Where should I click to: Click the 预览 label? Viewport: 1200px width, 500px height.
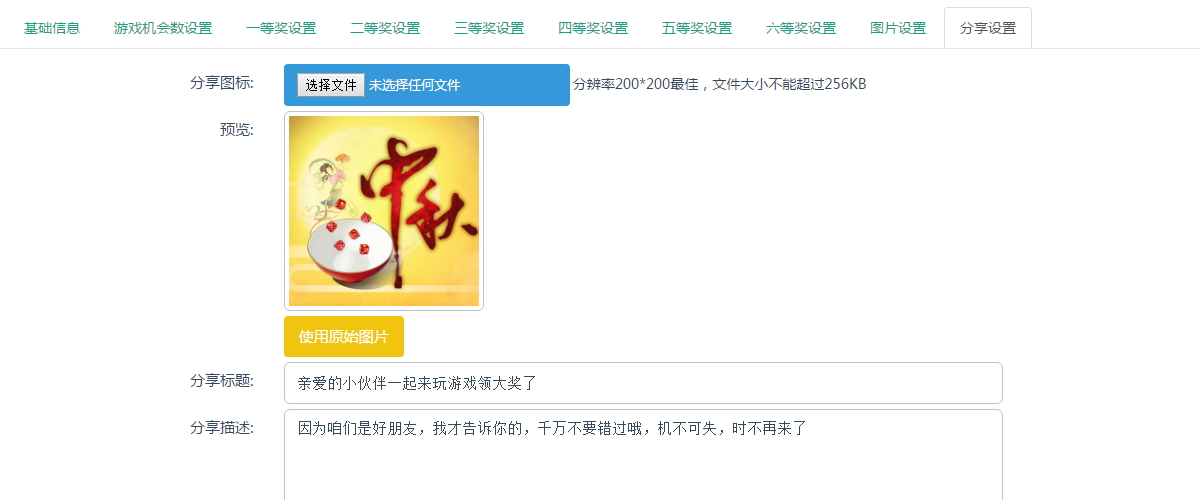[x=237, y=129]
